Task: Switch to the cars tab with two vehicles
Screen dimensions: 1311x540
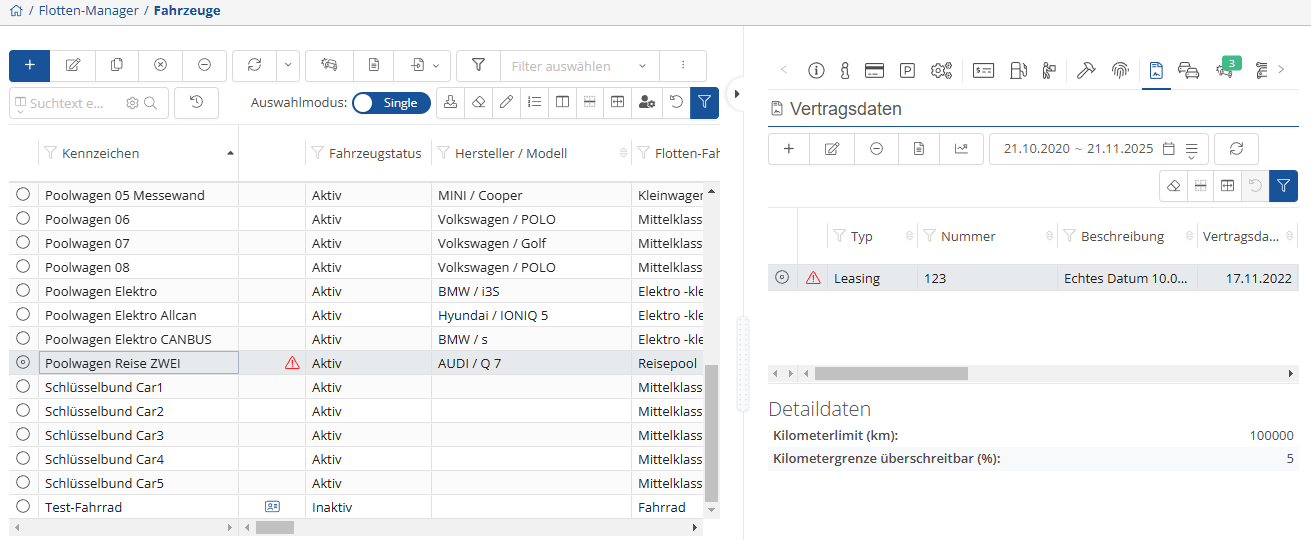Action: pyautogui.click(x=1188, y=70)
